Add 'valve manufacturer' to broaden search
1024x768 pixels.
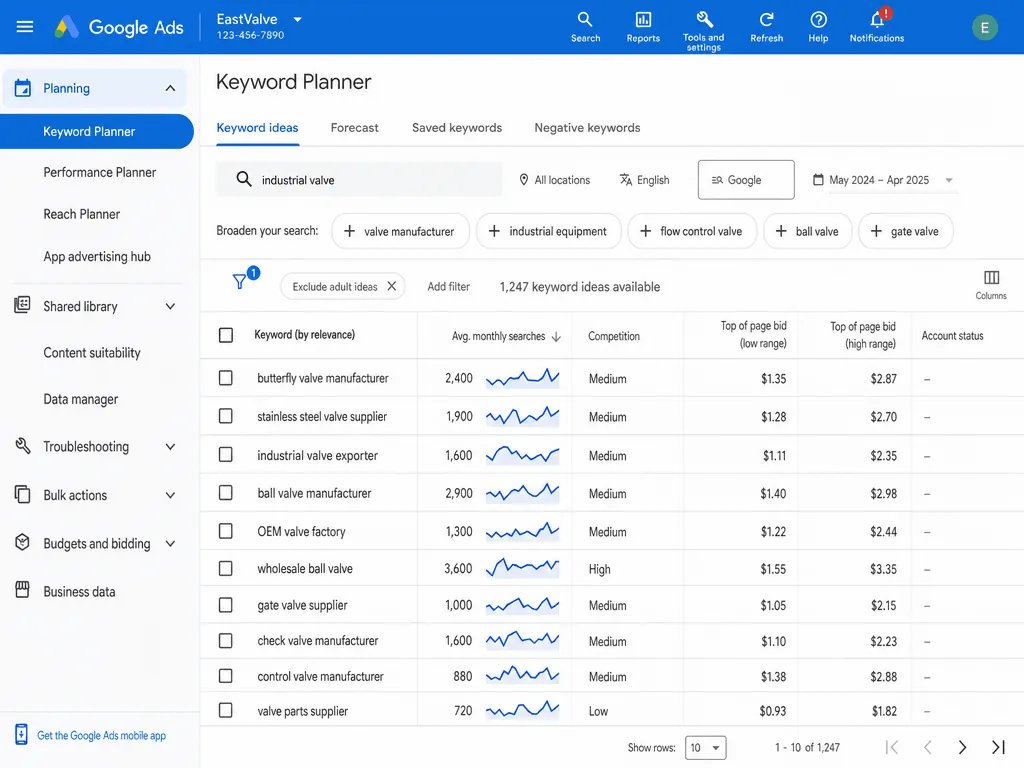[x=400, y=231]
